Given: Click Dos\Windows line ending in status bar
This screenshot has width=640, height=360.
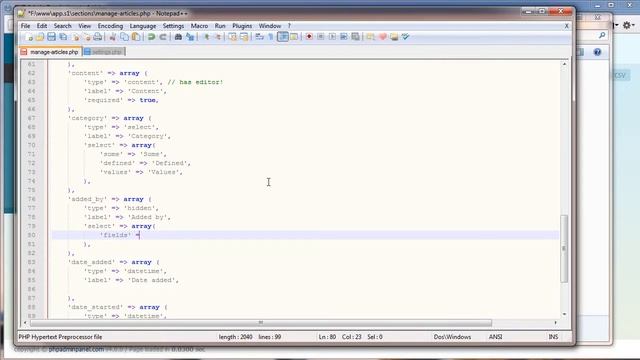Looking at the screenshot, I should tap(452, 337).
